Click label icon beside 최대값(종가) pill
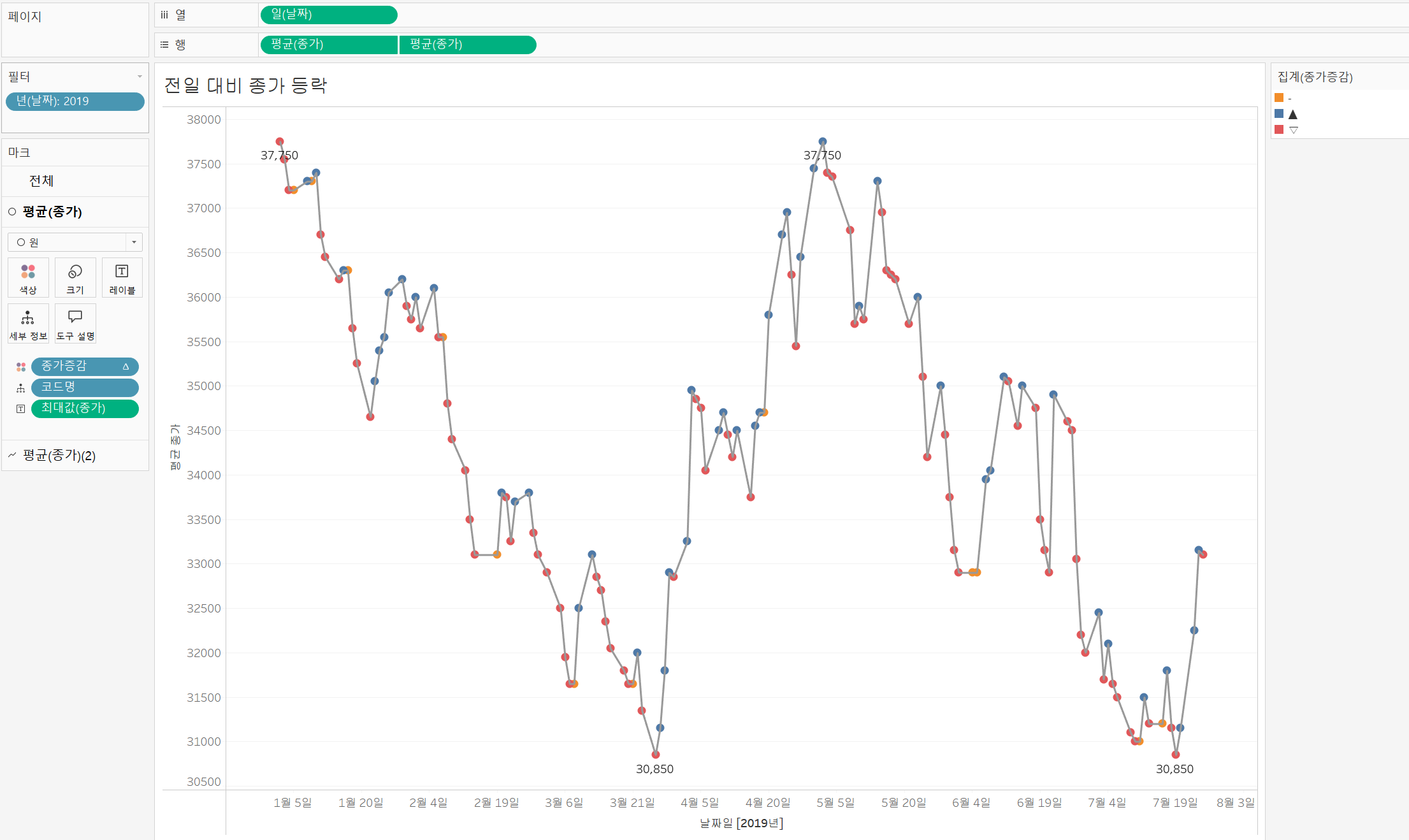 [21, 409]
